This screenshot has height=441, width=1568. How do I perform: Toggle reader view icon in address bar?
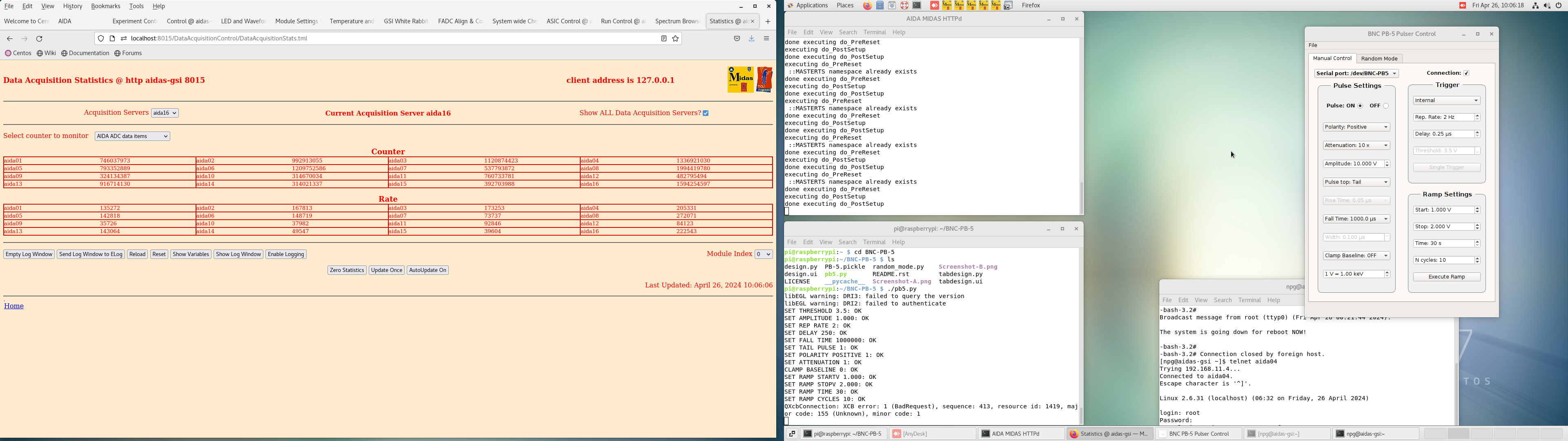pyautogui.click(x=664, y=39)
